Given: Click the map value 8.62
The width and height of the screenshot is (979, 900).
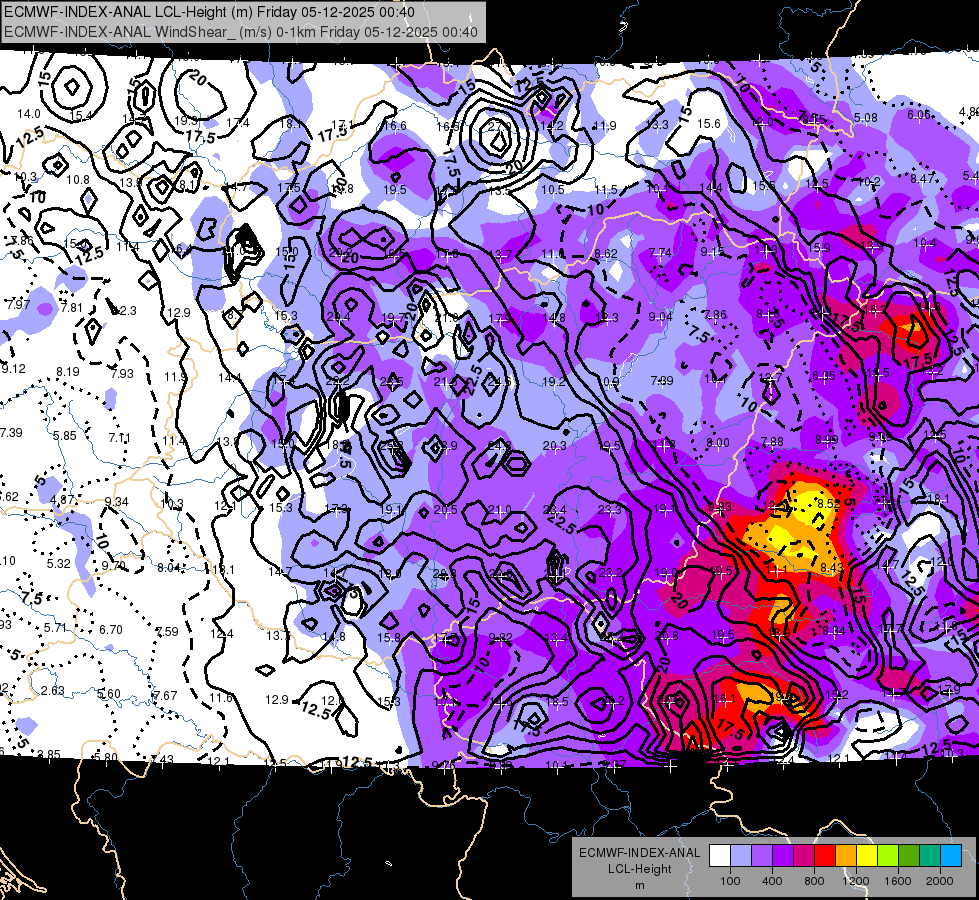Looking at the screenshot, I should point(606,254).
